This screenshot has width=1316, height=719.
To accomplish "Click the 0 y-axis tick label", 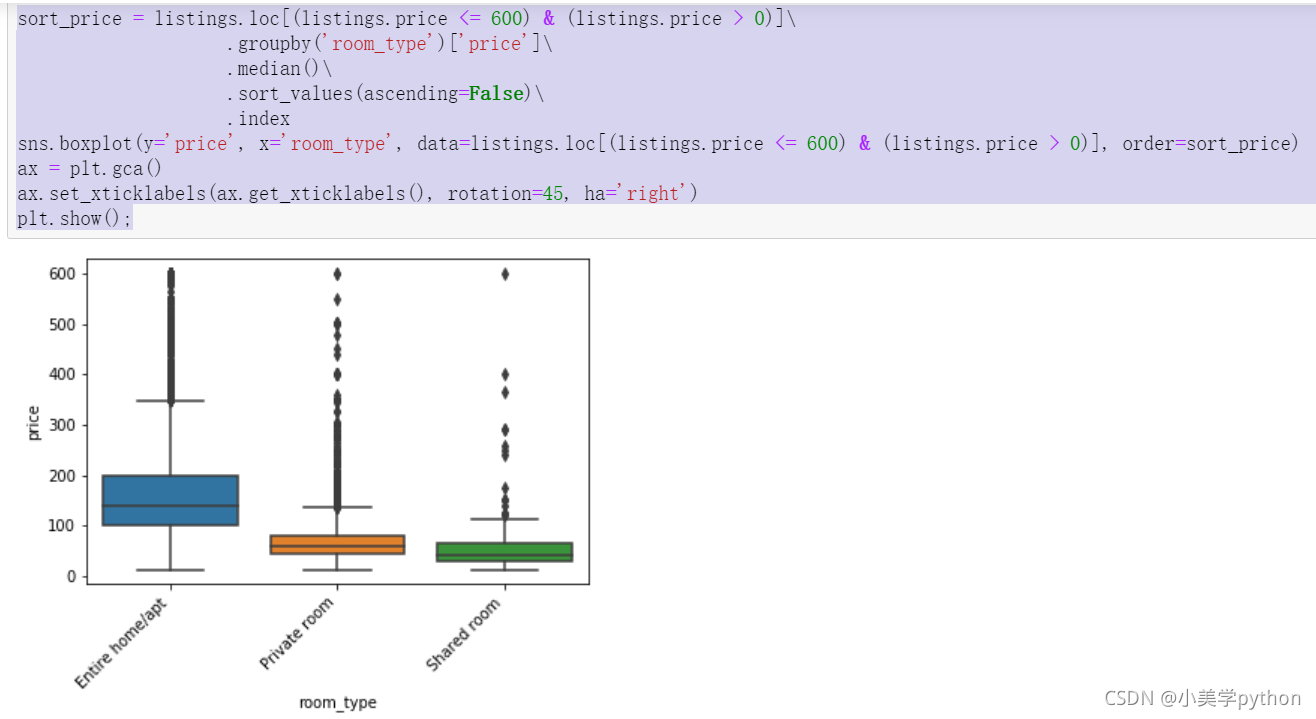I will coord(71,576).
